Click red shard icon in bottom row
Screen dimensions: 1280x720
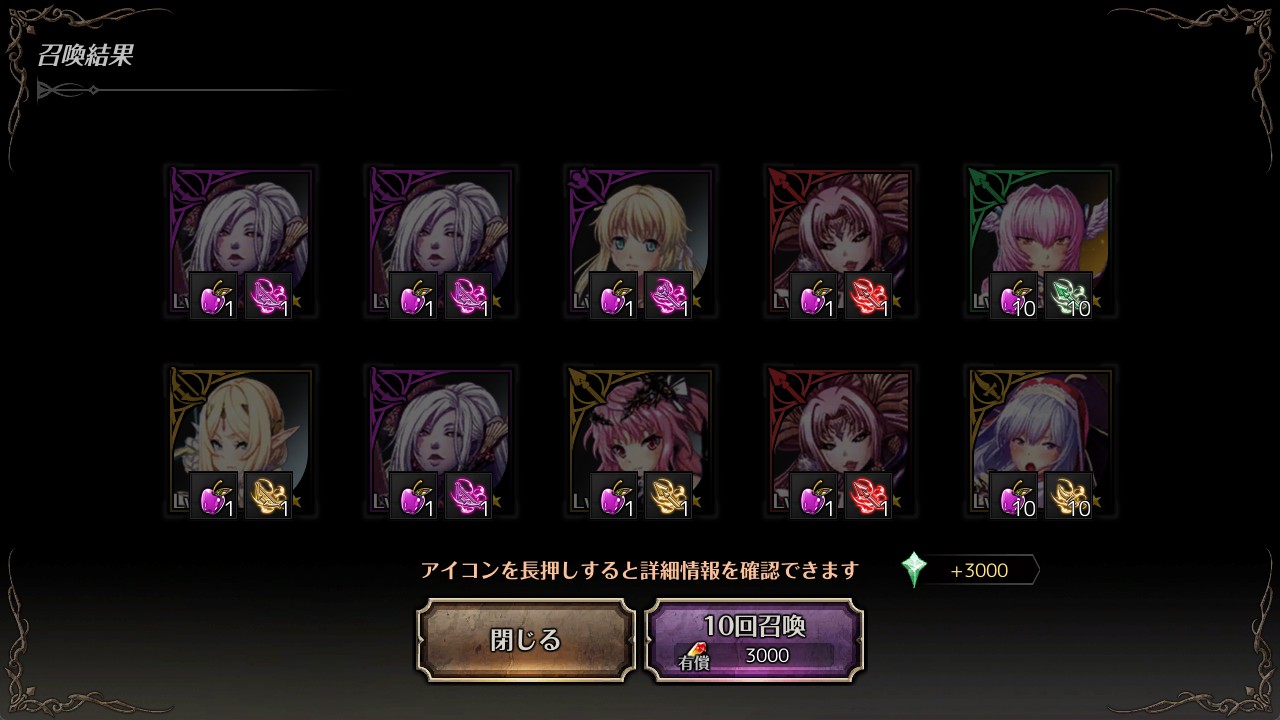coord(868,496)
